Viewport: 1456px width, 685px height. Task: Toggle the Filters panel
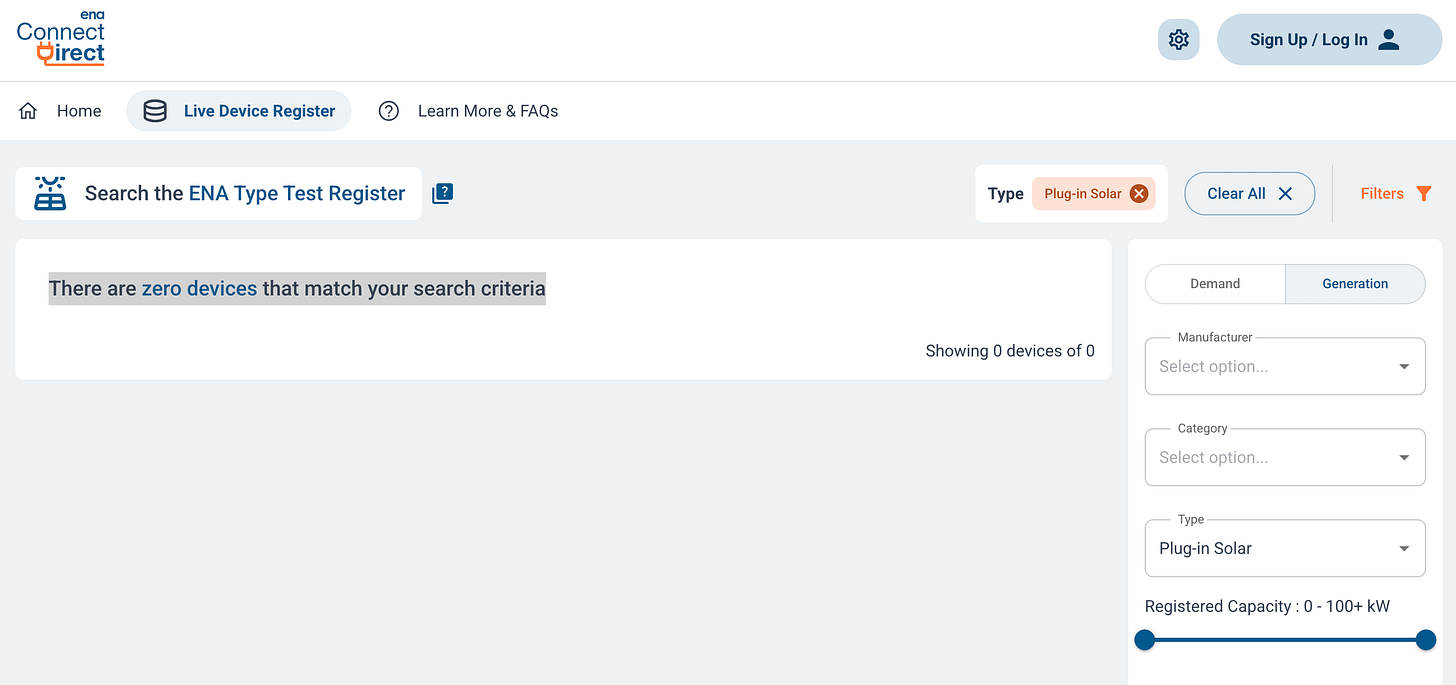click(1396, 194)
